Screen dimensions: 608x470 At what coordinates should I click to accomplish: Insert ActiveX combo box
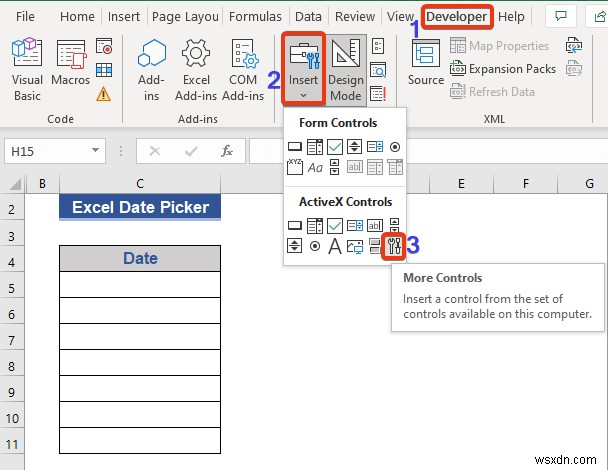click(x=315, y=225)
